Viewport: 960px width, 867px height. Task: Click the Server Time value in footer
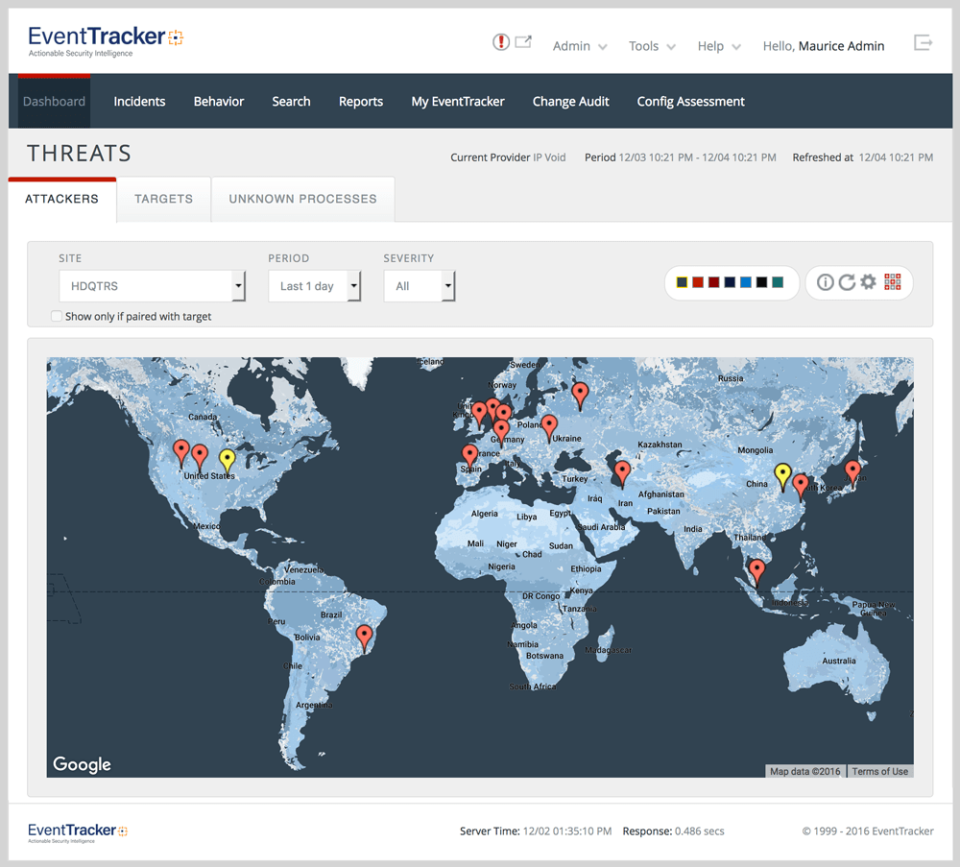pyautogui.click(x=568, y=831)
